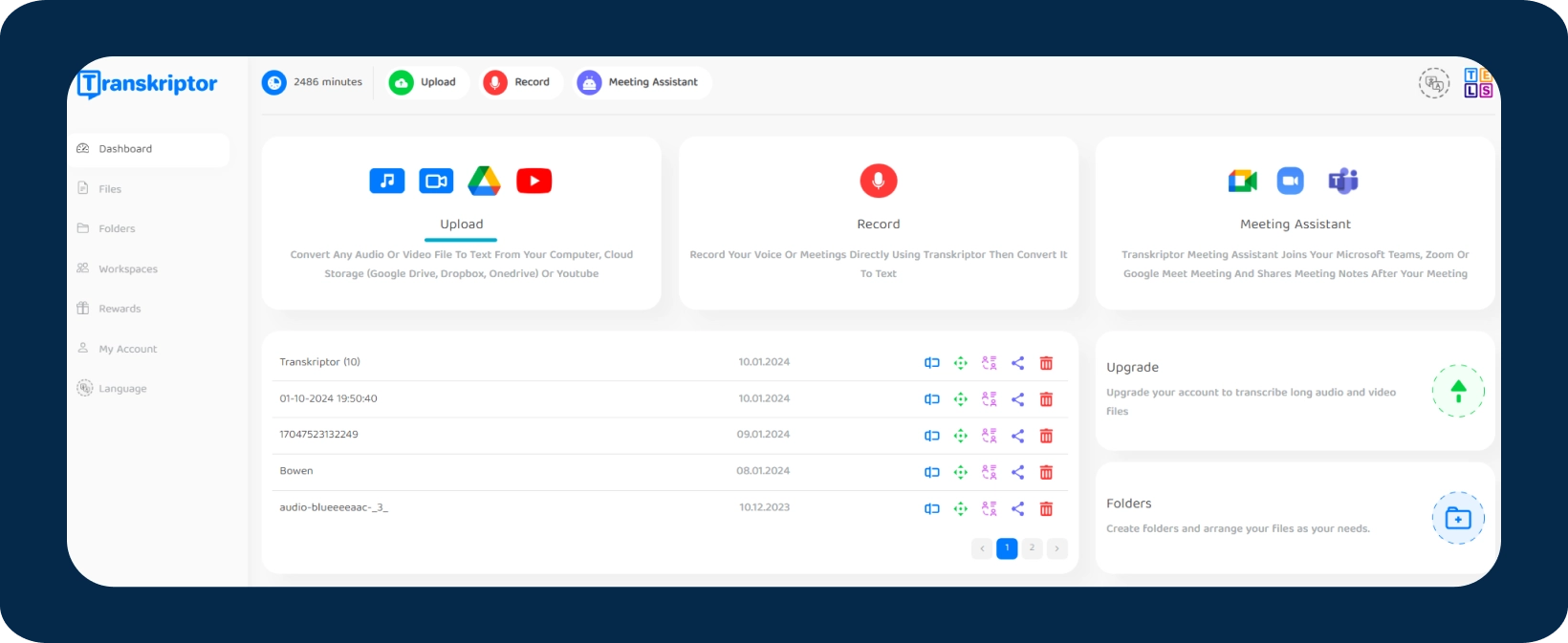The width and height of the screenshot is (1568, 643).
Task: Share the 01-10-2024 19:50:40 file
Action: [x=1018, y=399]
